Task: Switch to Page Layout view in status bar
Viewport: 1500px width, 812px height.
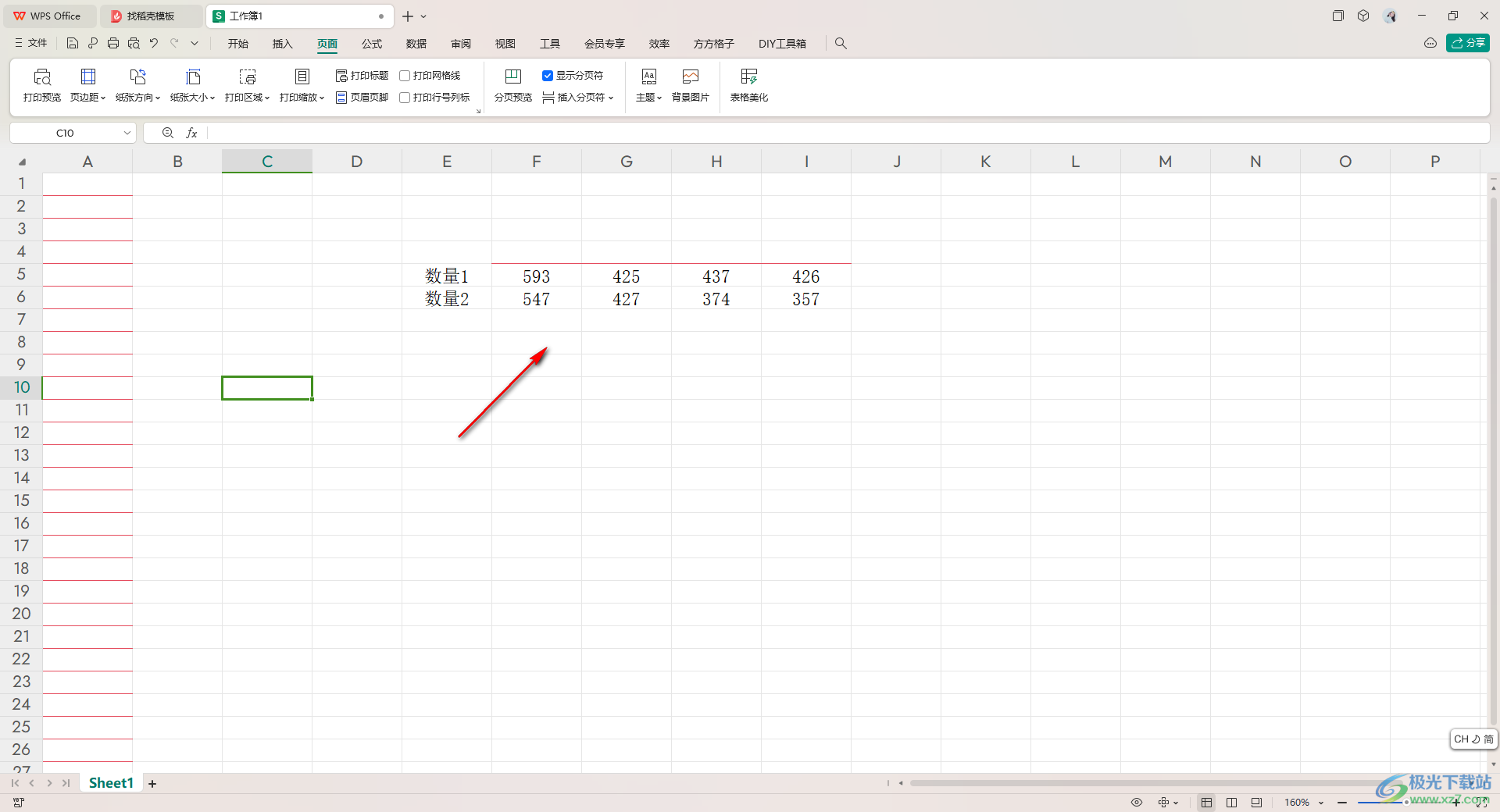Action: (x=1256, y=802)
